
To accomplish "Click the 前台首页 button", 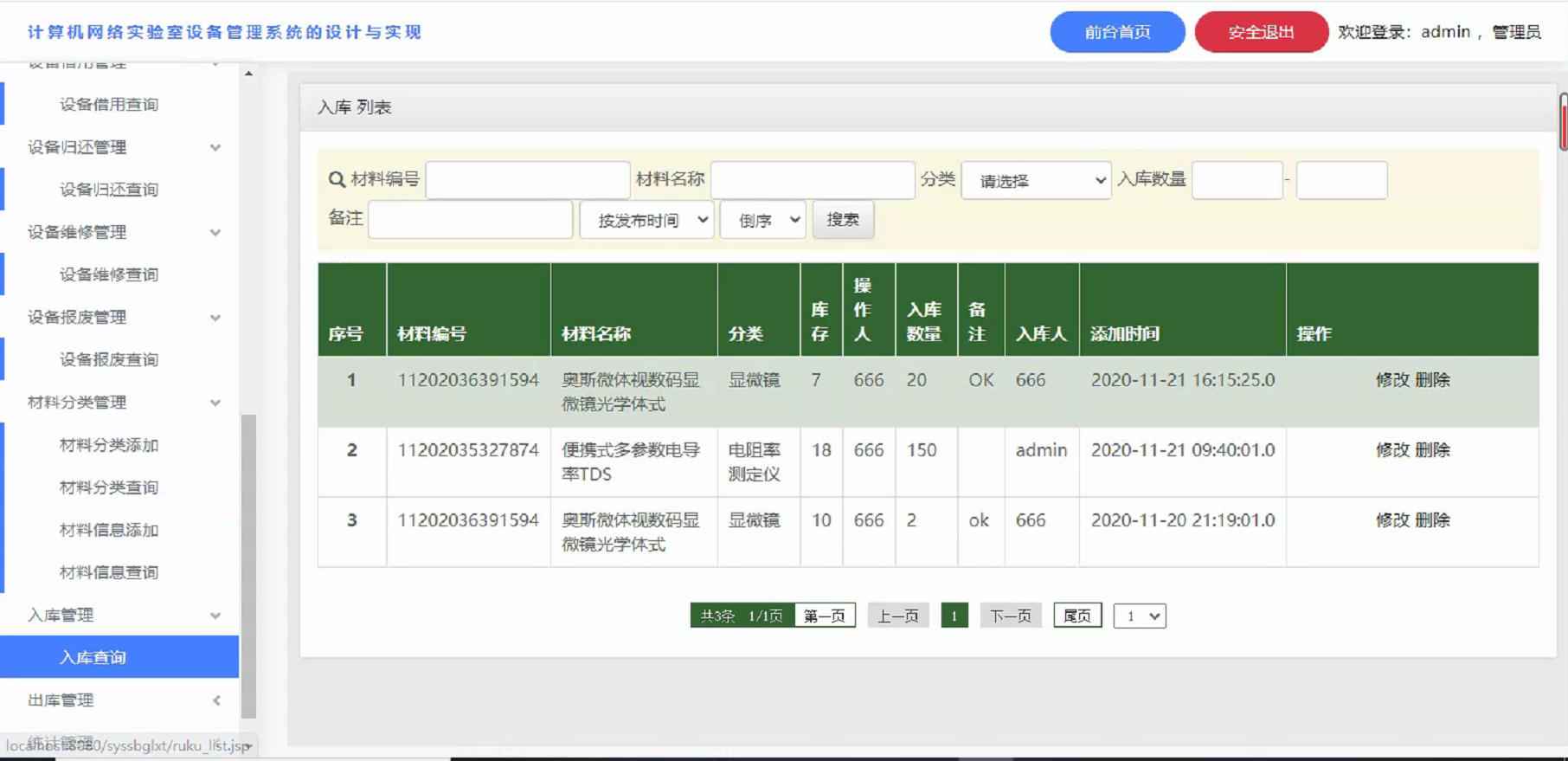I will pos(1117,32).
